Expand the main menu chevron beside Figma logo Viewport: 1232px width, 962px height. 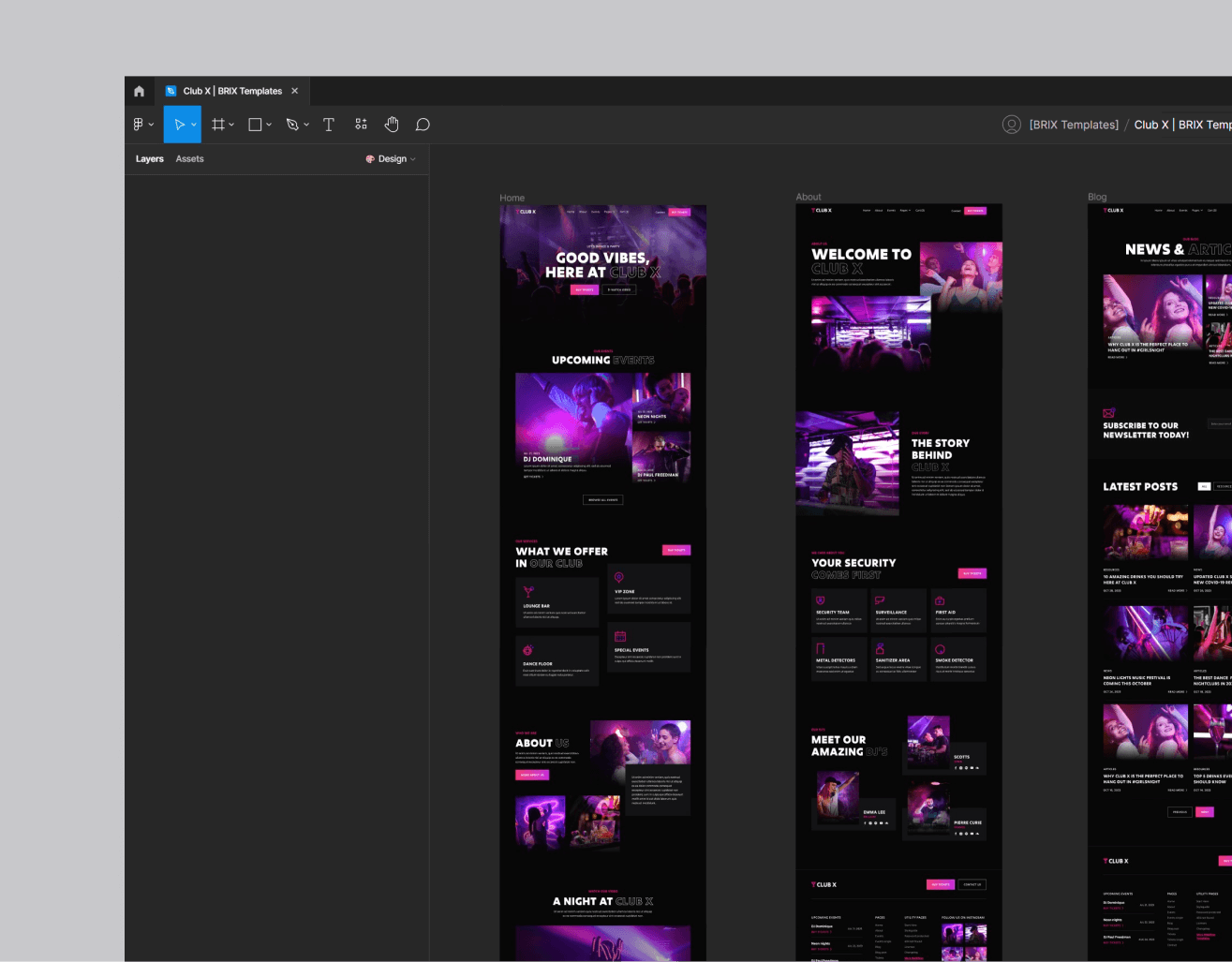click(x=151, y=125)
